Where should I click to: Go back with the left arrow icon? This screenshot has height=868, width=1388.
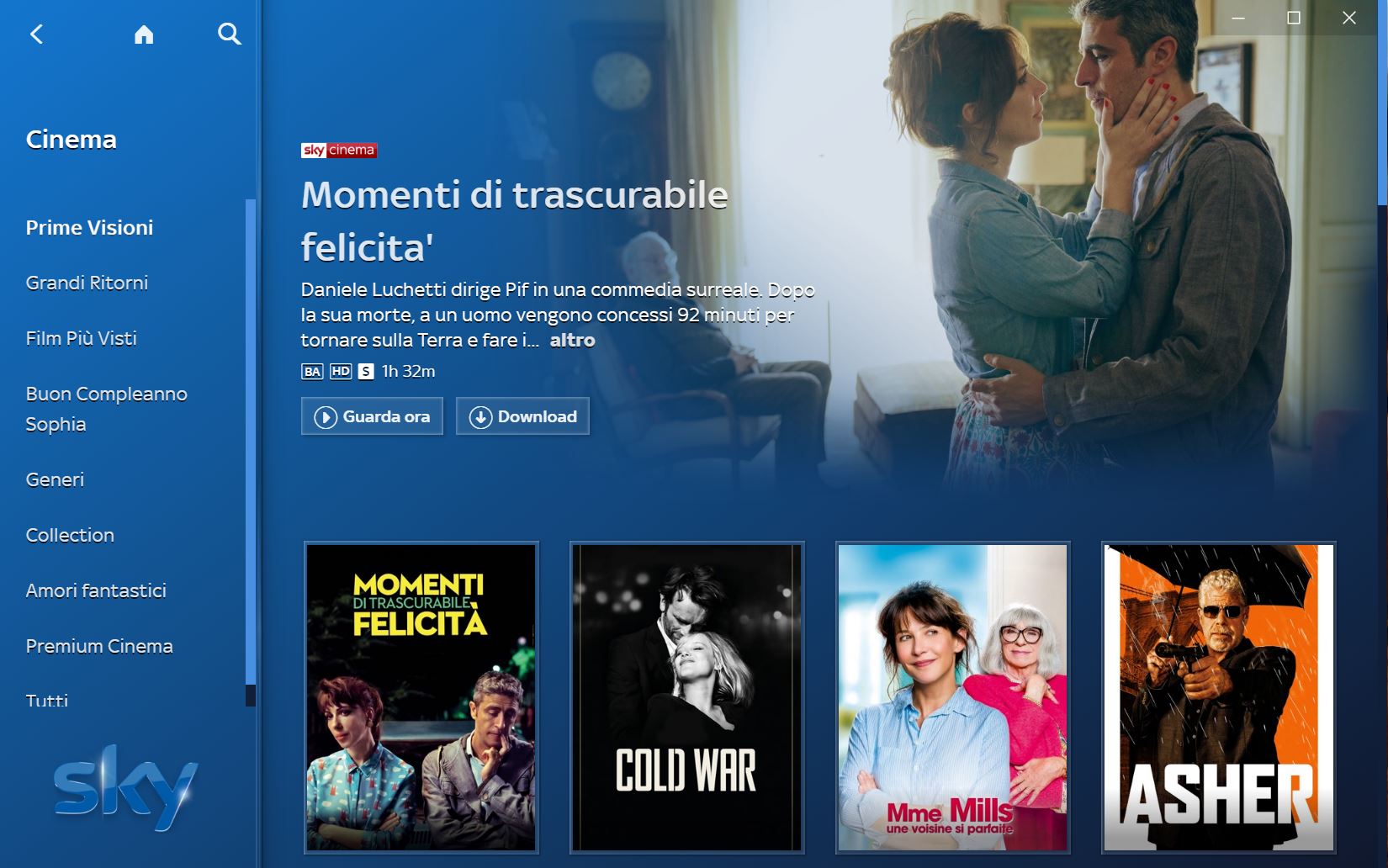coord(36,34)
